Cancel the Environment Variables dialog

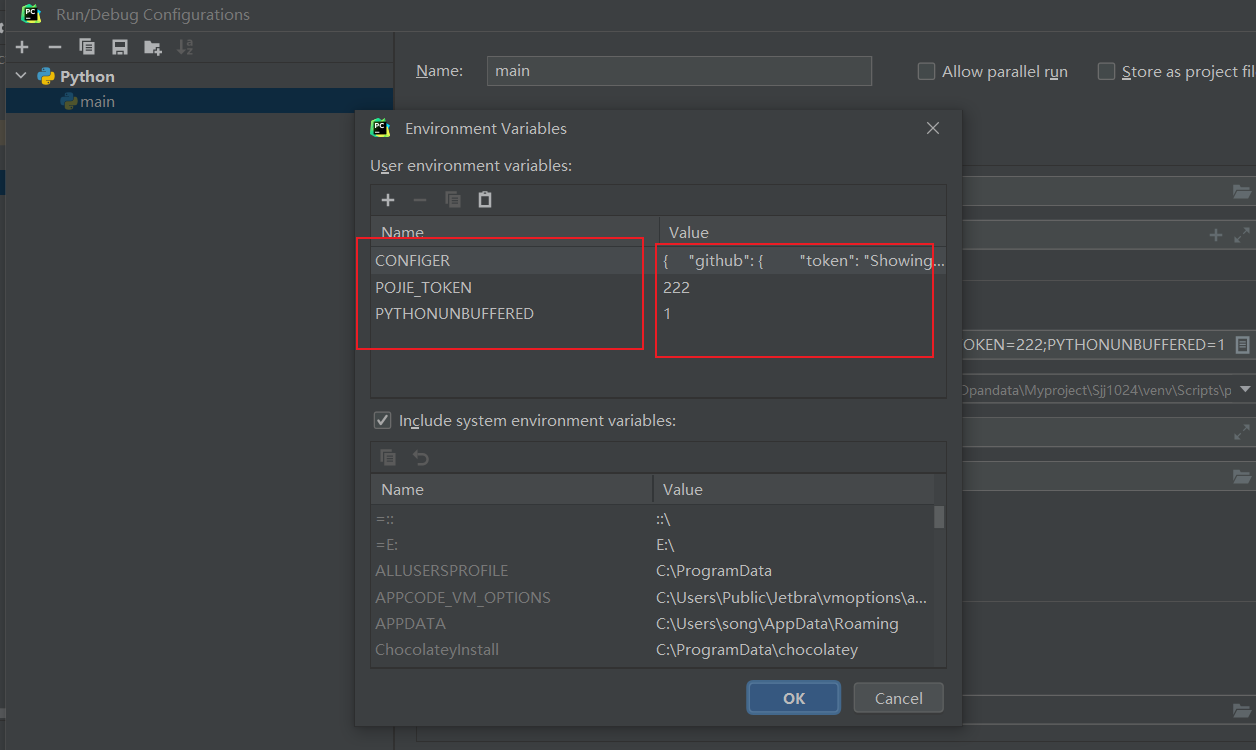pyautogui.click(x=897, y=697)
